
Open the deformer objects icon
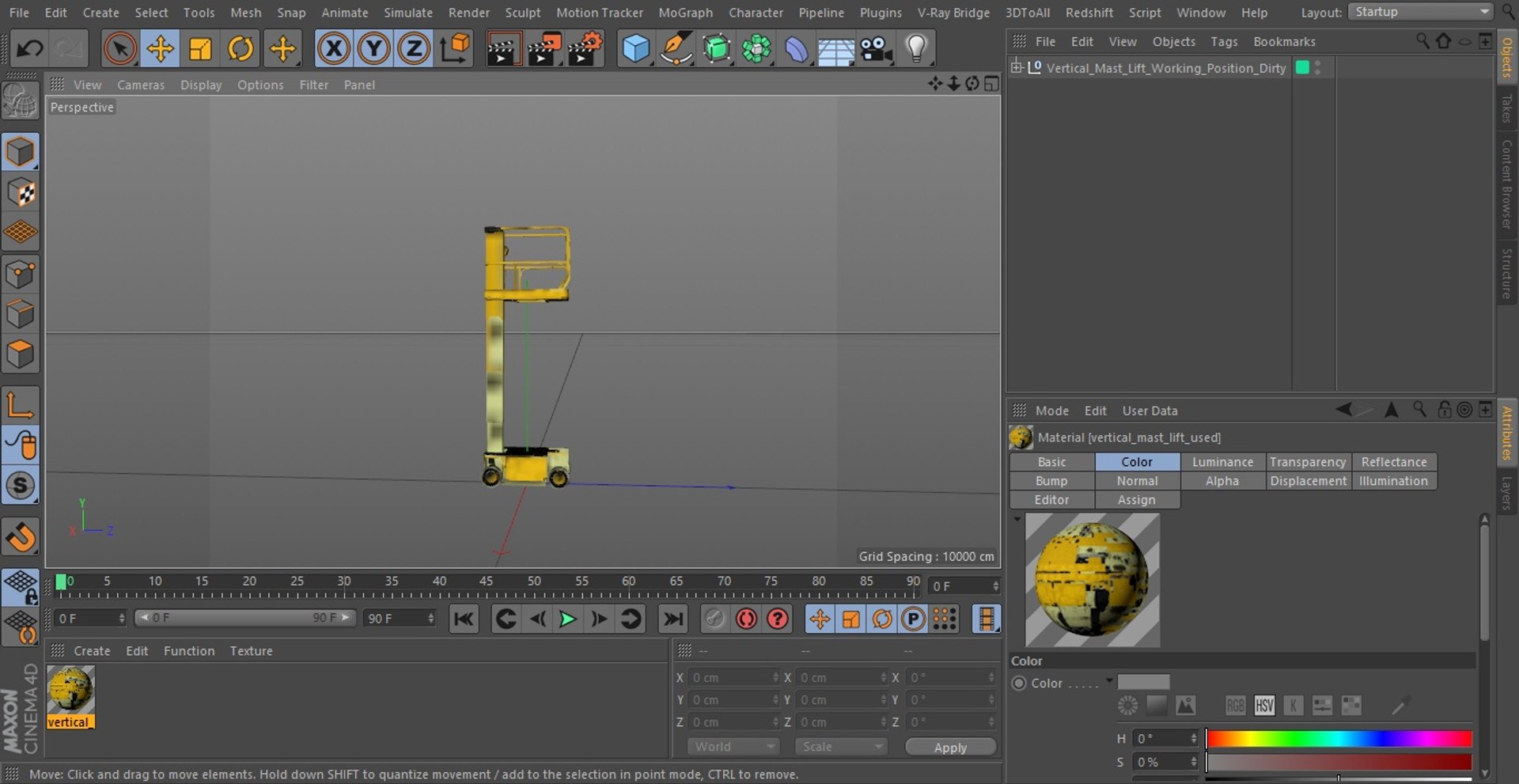(796, 49)
